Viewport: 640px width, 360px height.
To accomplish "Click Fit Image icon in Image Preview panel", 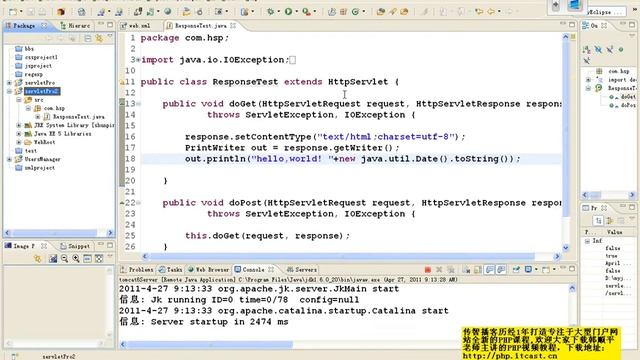I will [x=99, y=259].
